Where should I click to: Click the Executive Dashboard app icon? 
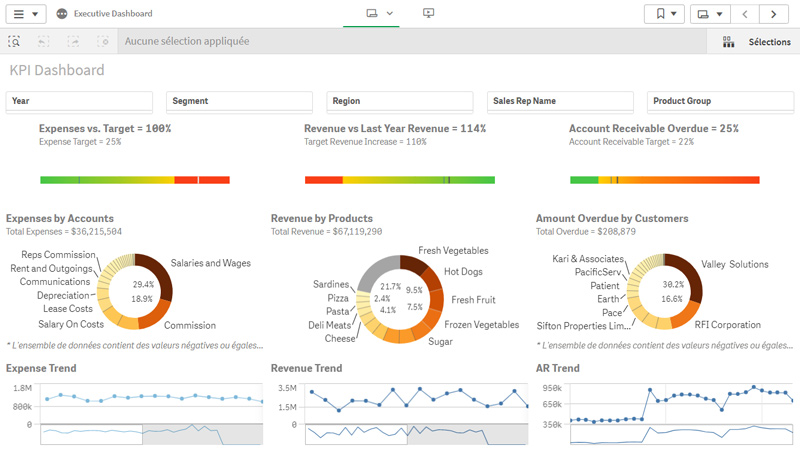(x=62, y=14)
